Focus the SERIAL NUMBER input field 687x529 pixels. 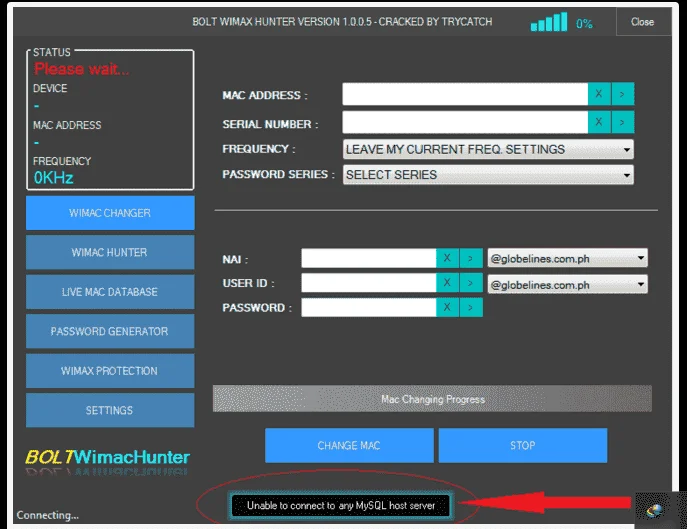click(465, 122)
